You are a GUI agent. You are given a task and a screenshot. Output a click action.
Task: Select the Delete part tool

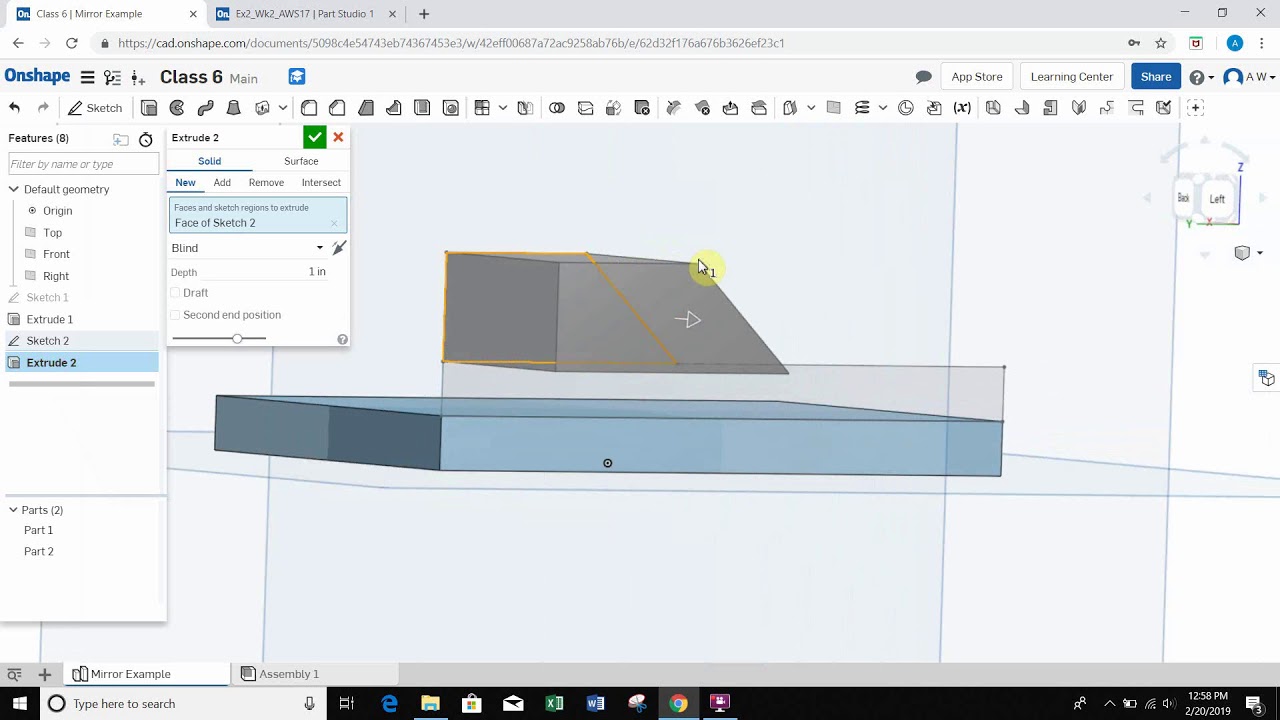pos(642,108)
